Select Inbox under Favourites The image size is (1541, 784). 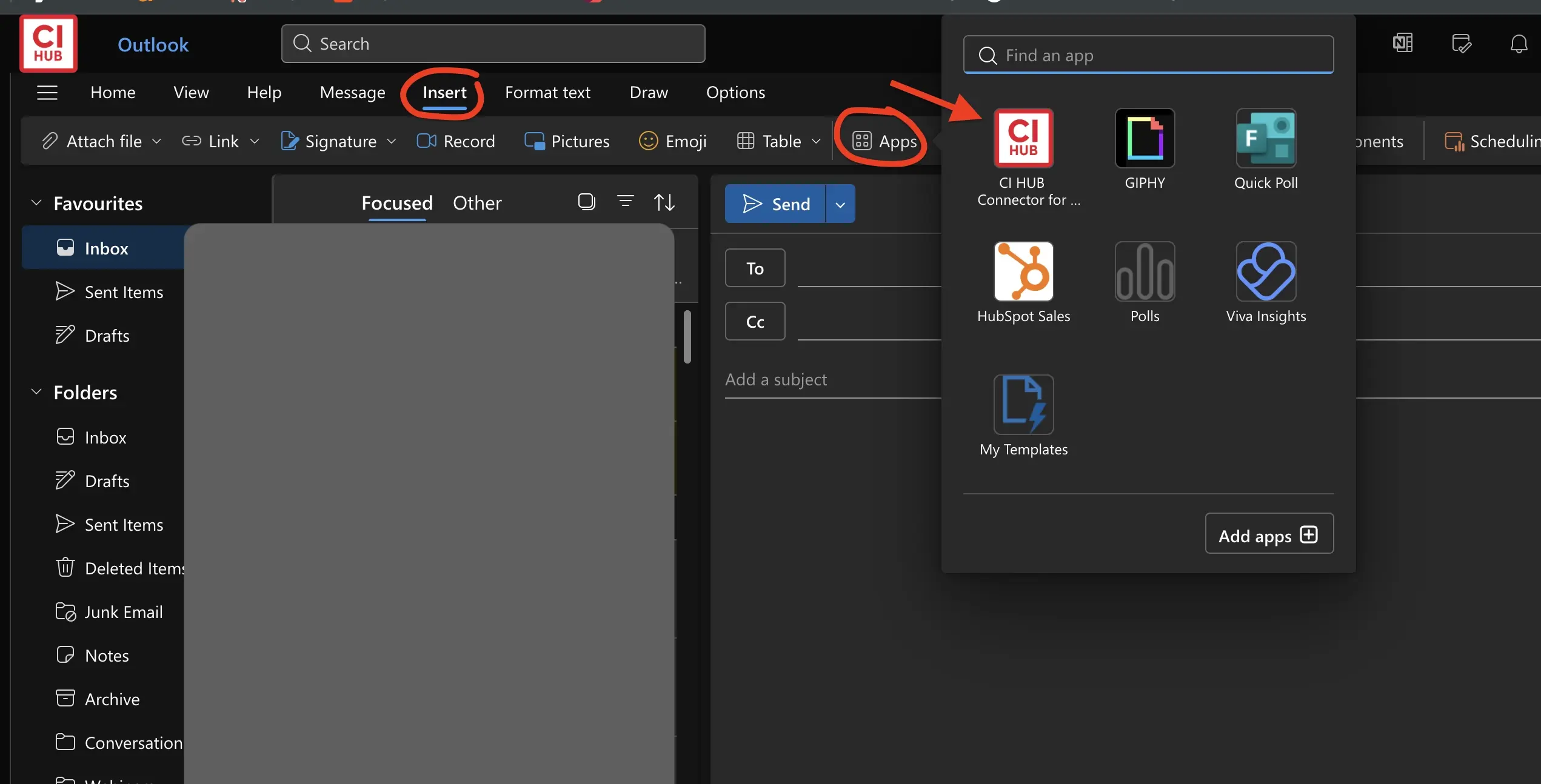[103, 248]
